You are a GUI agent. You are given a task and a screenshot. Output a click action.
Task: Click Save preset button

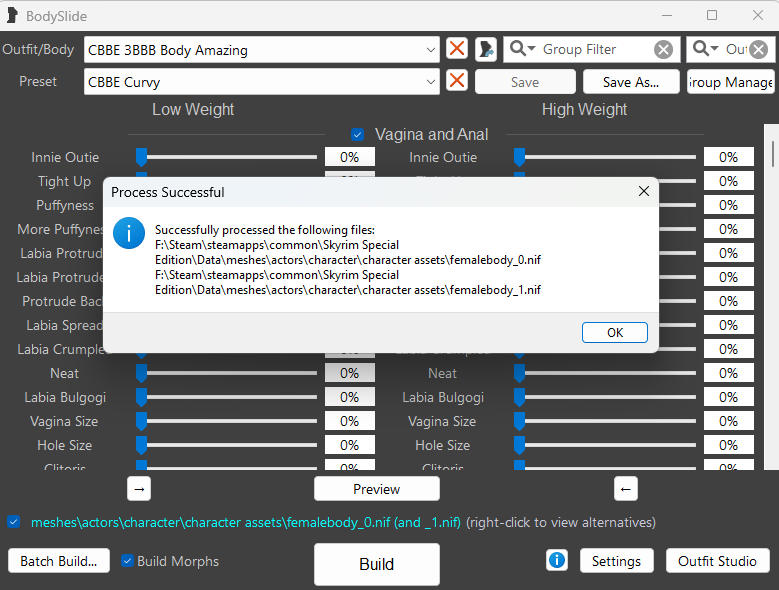525,82
